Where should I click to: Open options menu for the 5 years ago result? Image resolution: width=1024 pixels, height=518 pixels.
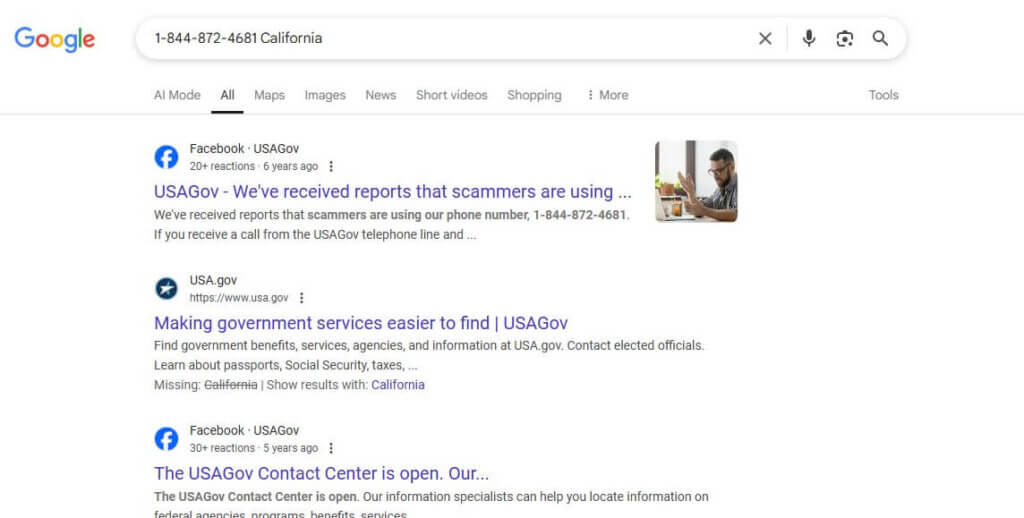click(331, 448)
